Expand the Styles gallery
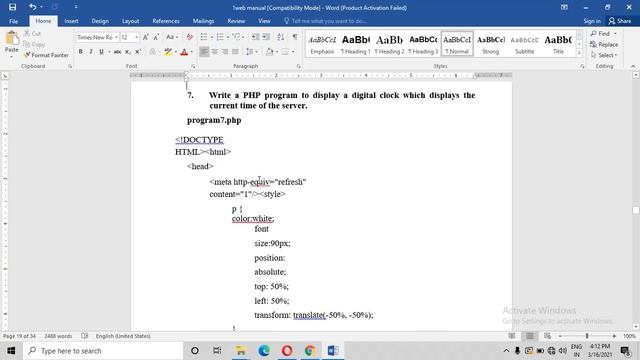 click(x=579, y=53)
